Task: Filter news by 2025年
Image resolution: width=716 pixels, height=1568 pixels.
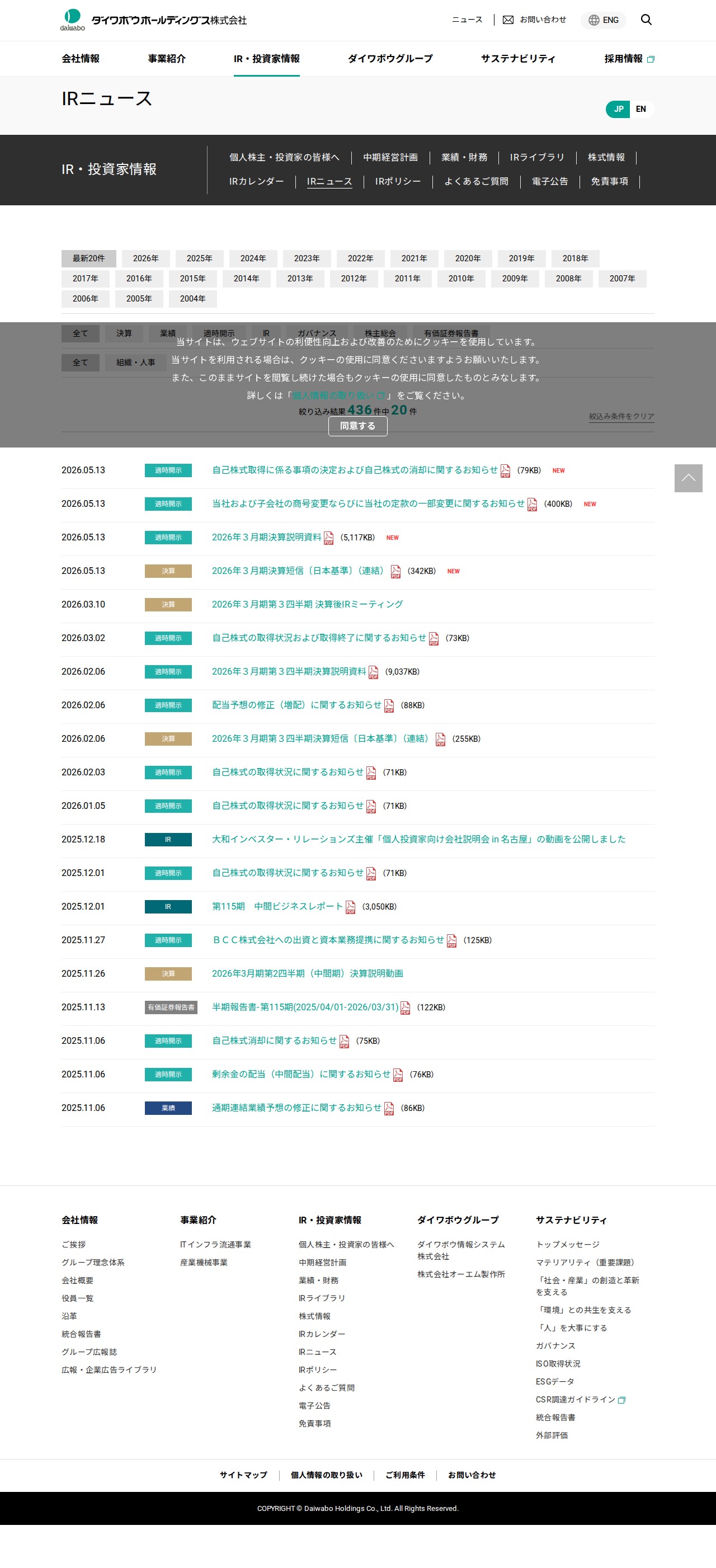Action: pos(200,258)
